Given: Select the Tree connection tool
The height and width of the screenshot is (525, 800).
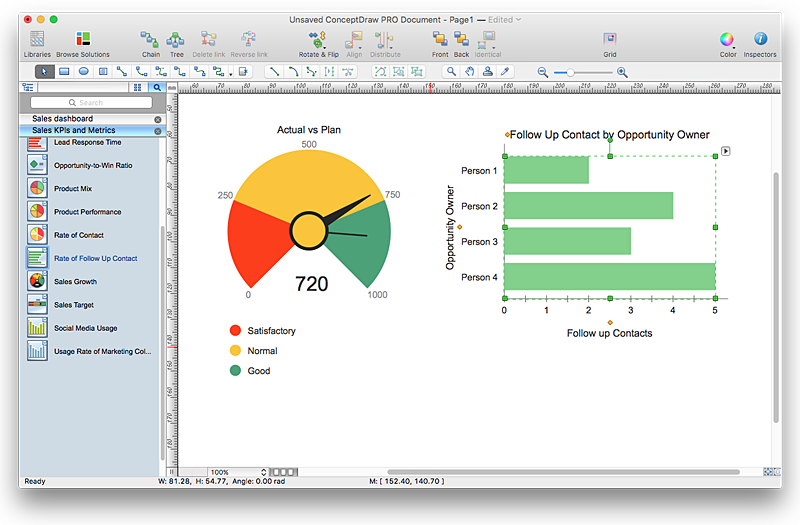Looking at the screenshot, I should [x=176, y=40].
